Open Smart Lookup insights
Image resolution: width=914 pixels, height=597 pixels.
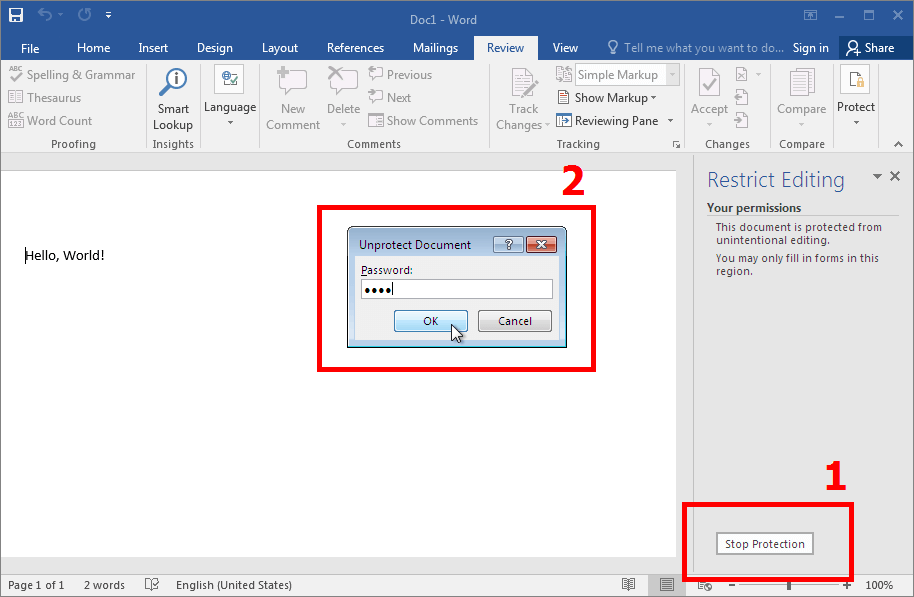[173, 99]
